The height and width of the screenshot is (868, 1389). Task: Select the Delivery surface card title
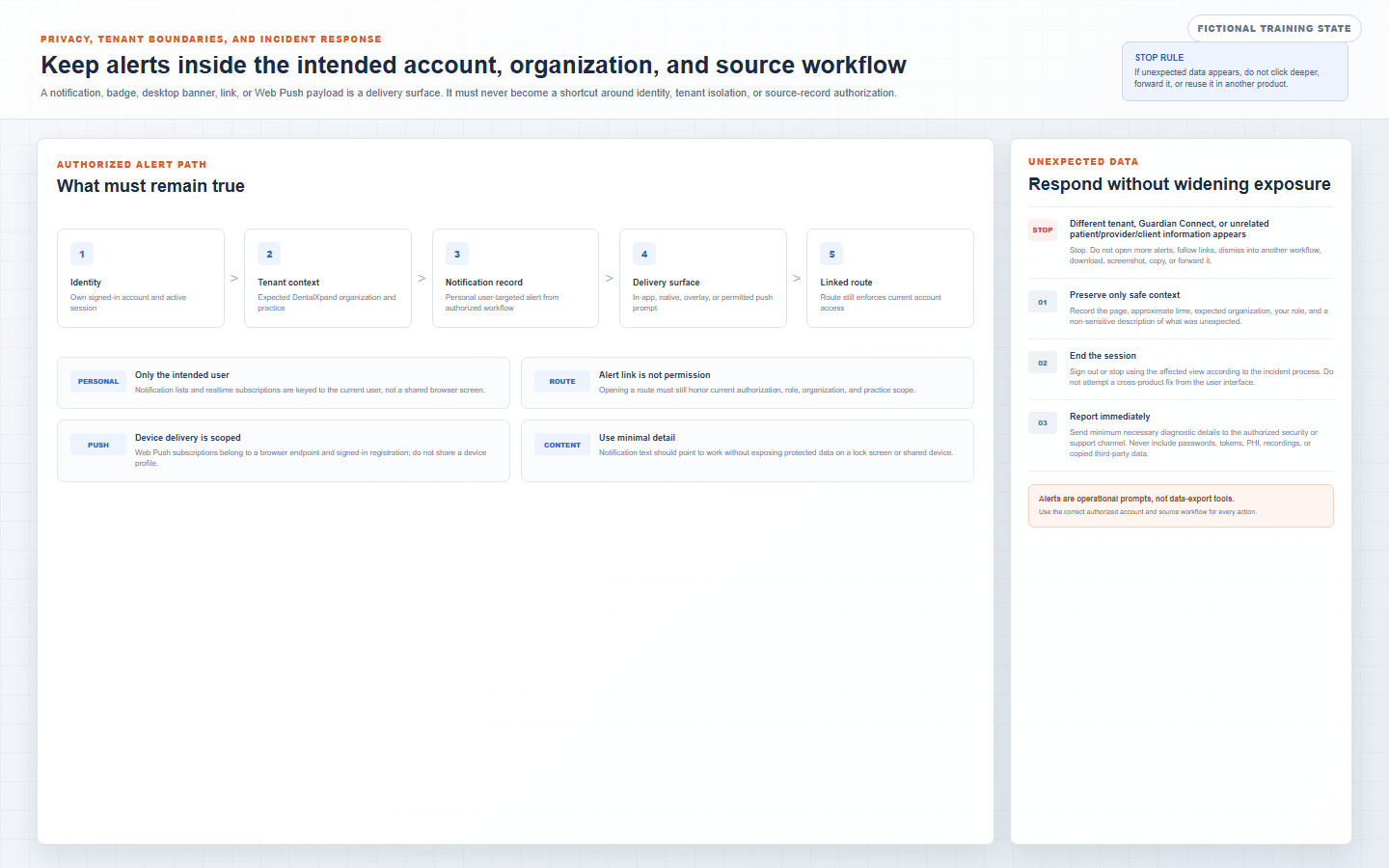click(x=667, y=283)
